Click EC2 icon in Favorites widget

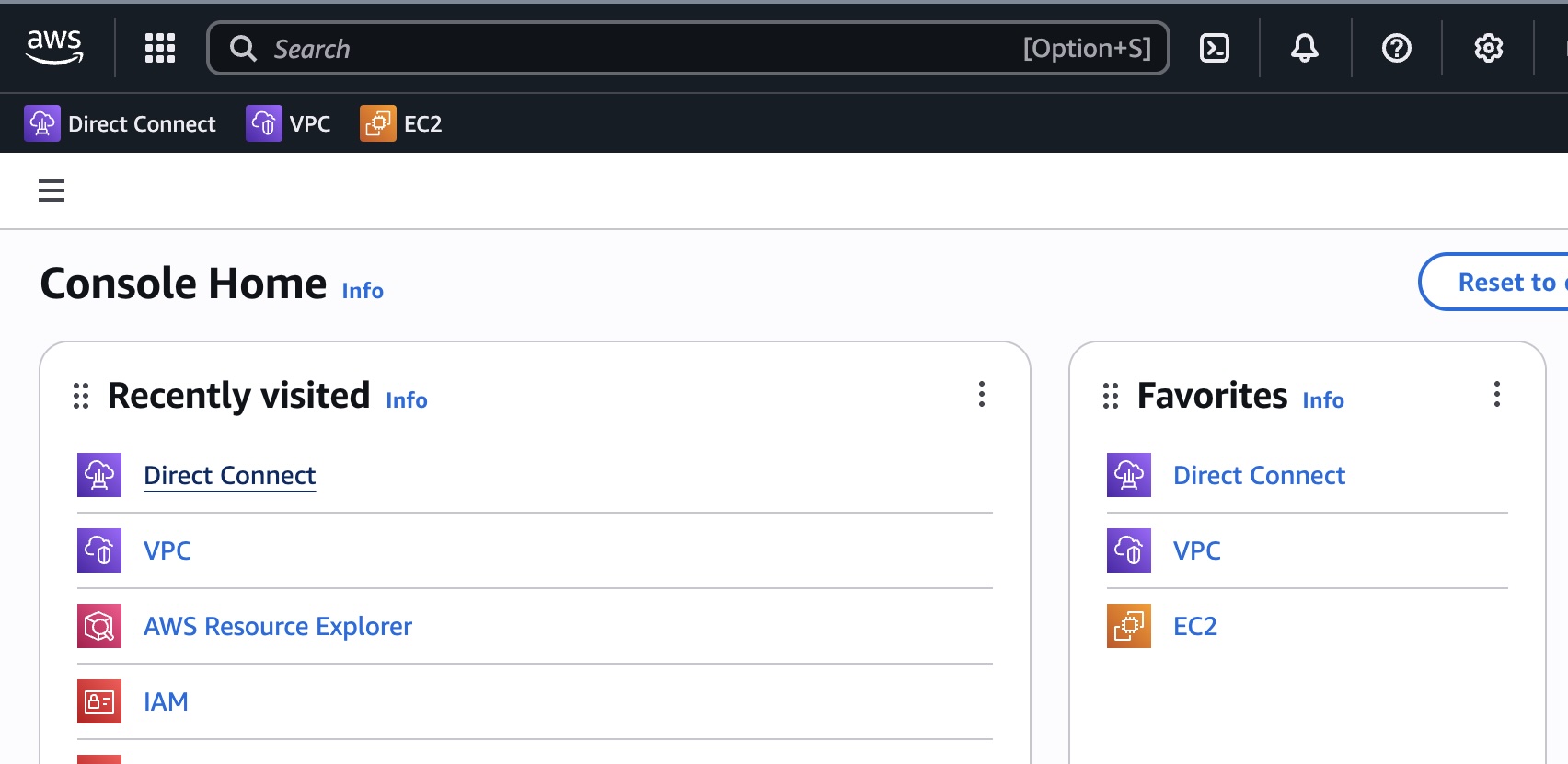pos(1129,626)
